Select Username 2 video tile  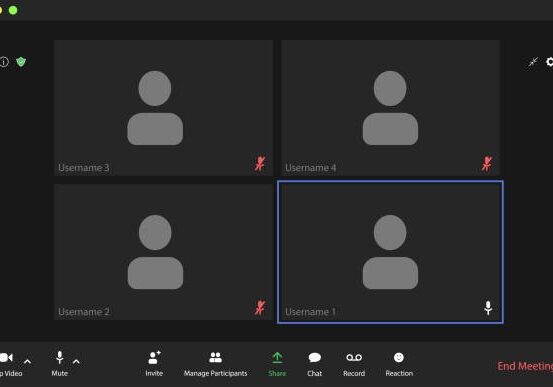tap(164, 252)
